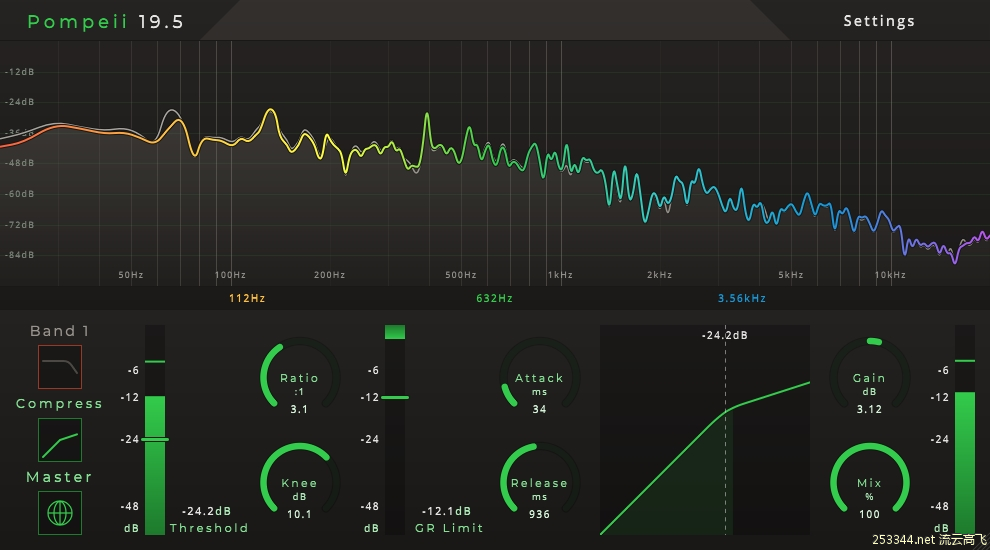This screenshot has width=990, height=550.
Task: Click the 632Hz crossover frequency label
Action: pos(494,298)
